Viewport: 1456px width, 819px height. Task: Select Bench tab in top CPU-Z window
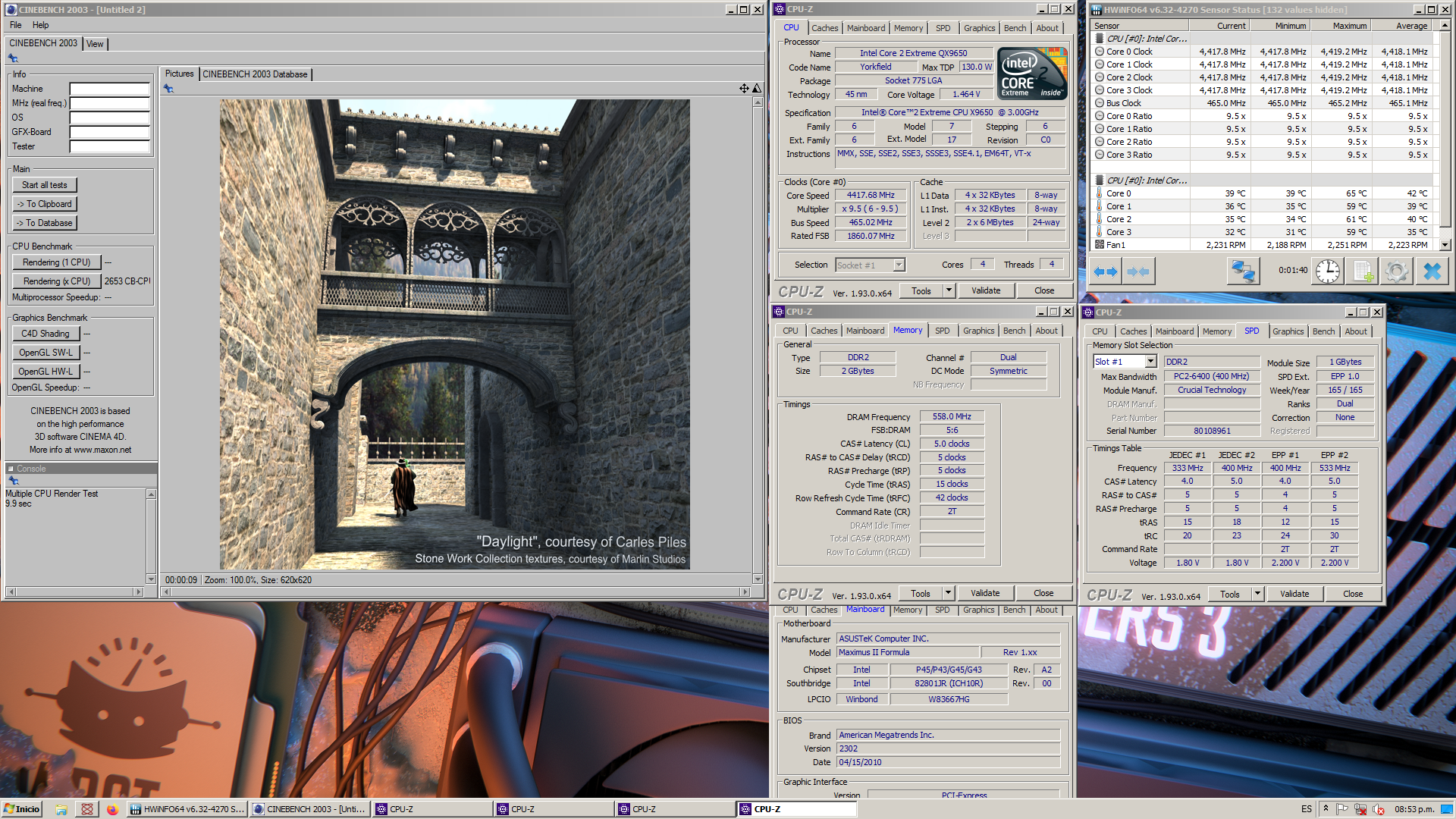click(1015, 28)
